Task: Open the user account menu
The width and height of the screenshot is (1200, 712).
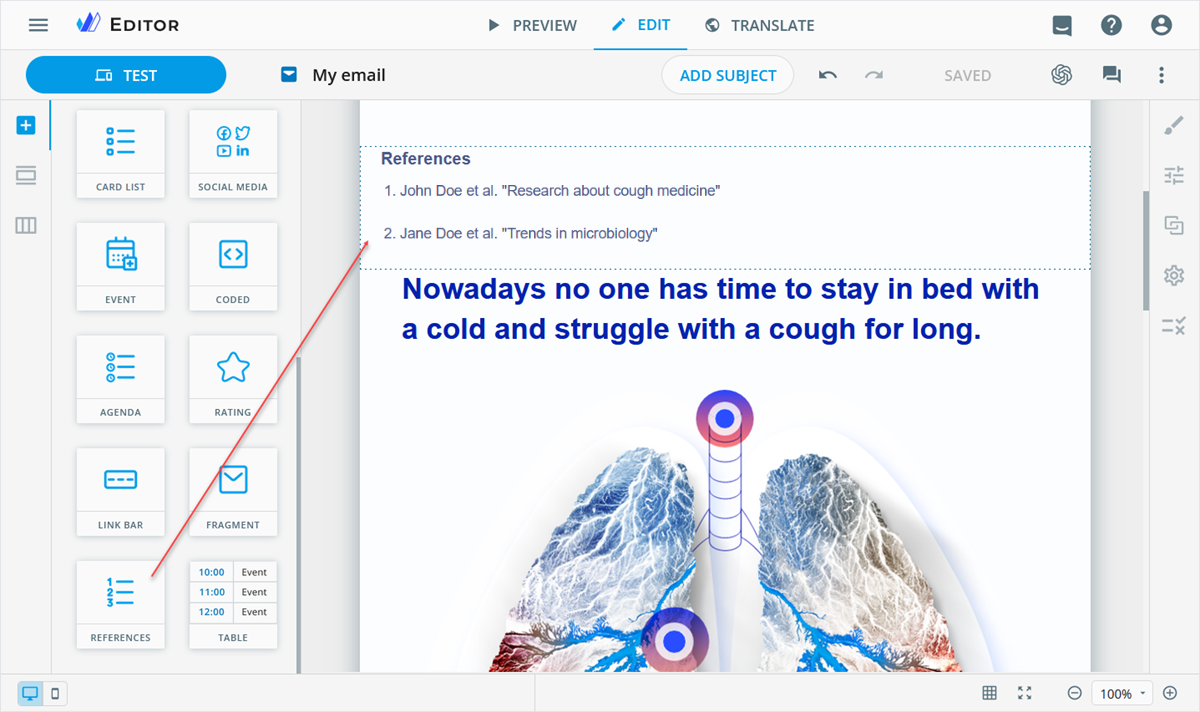Action: click(1161, 25)
